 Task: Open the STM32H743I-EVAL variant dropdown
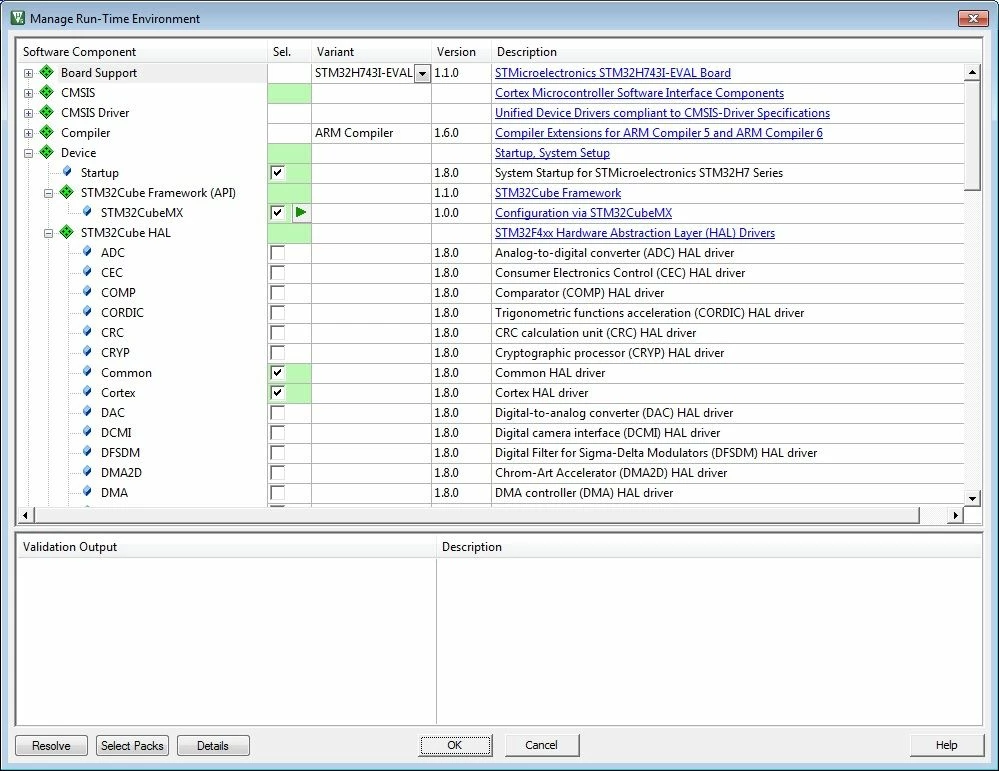pos(422,73)
